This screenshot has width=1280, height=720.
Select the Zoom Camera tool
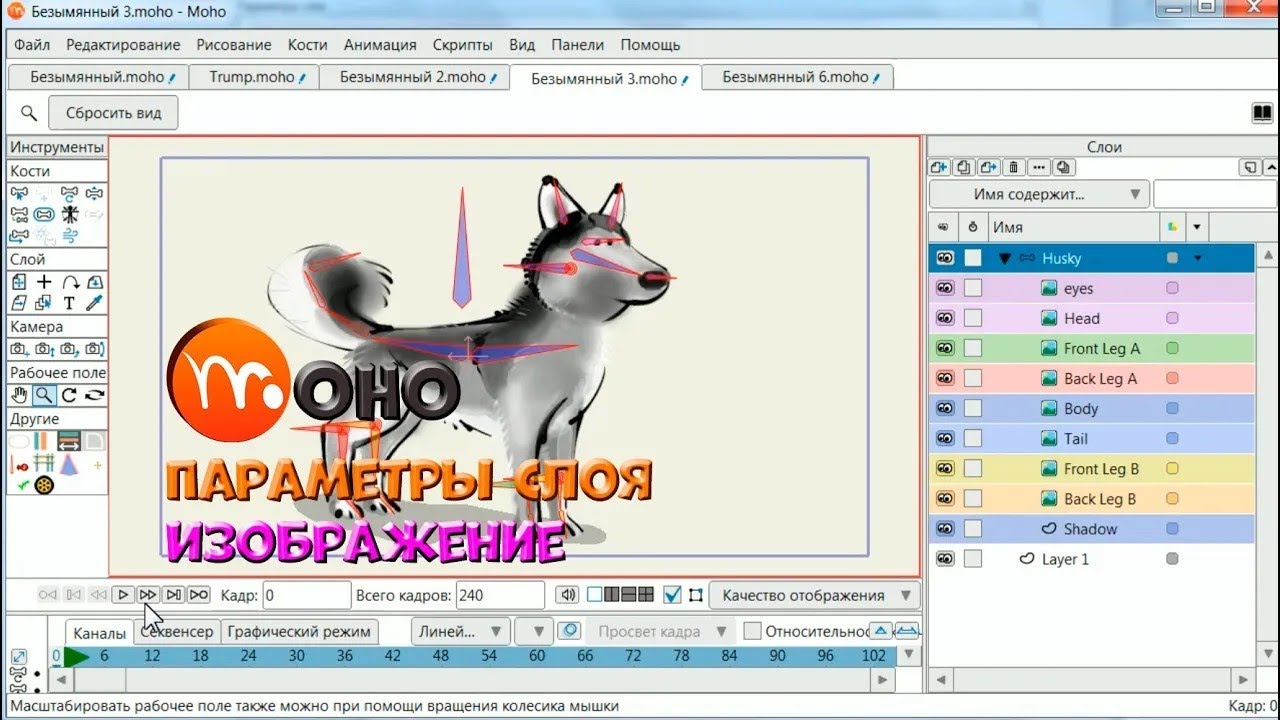[44, 349]
